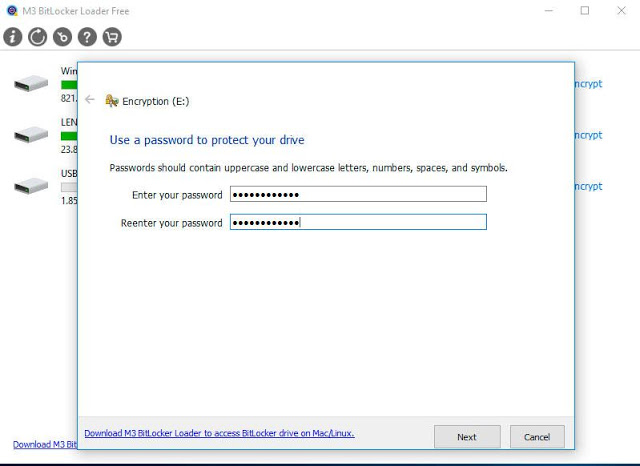Viewport: 640px width, 466px height.
Task: Select the first drive icon in list
Action: pyautogui.click(x=31, y=84)
